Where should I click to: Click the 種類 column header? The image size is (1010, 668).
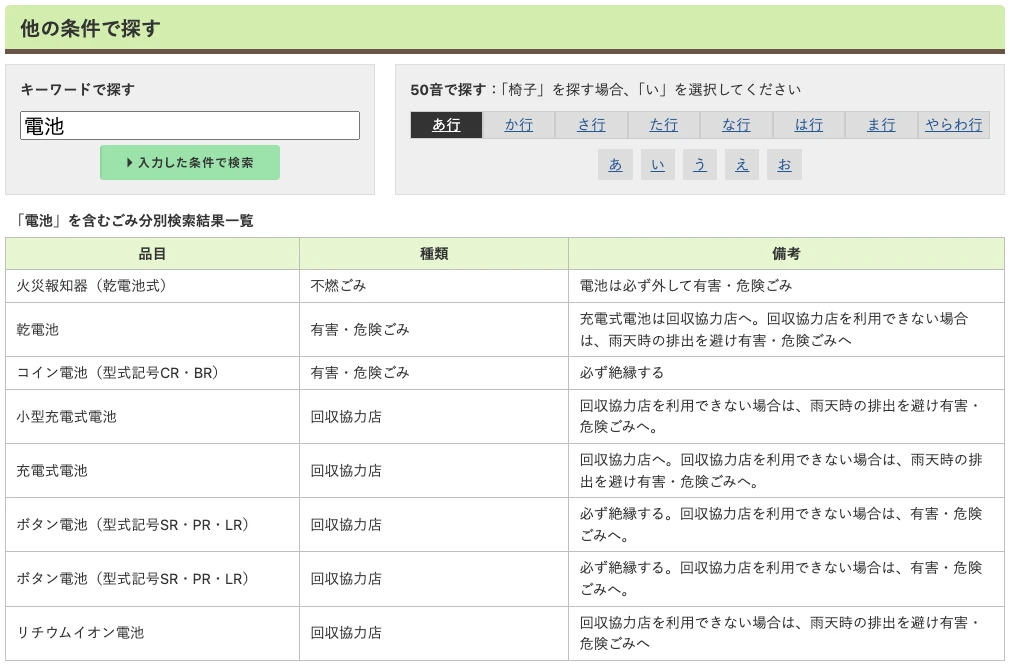[x=432, y=253]
